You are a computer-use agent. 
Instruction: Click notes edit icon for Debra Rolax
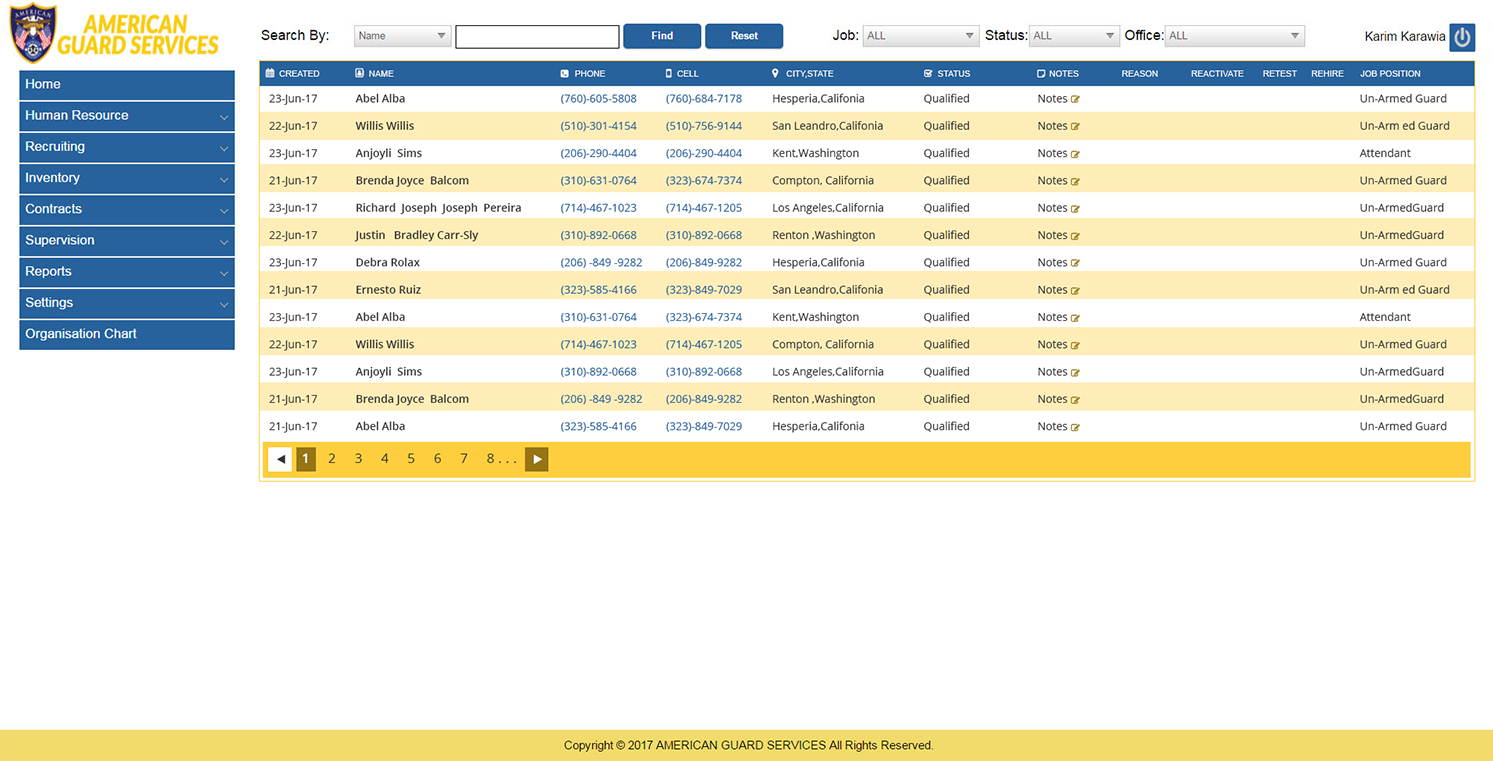click(1075, 263)
